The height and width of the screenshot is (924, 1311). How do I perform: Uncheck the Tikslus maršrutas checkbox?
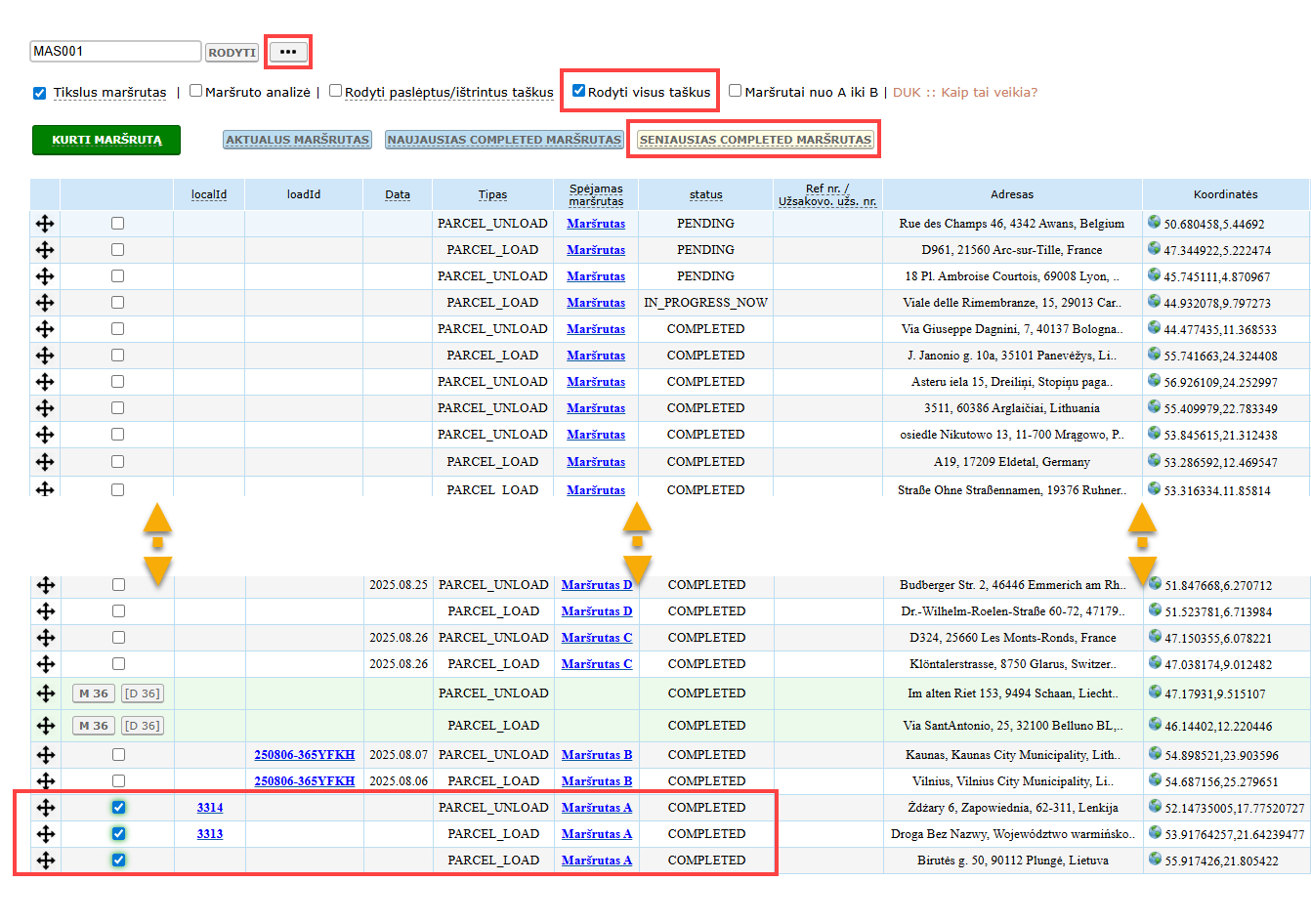[x=39, y=93]
